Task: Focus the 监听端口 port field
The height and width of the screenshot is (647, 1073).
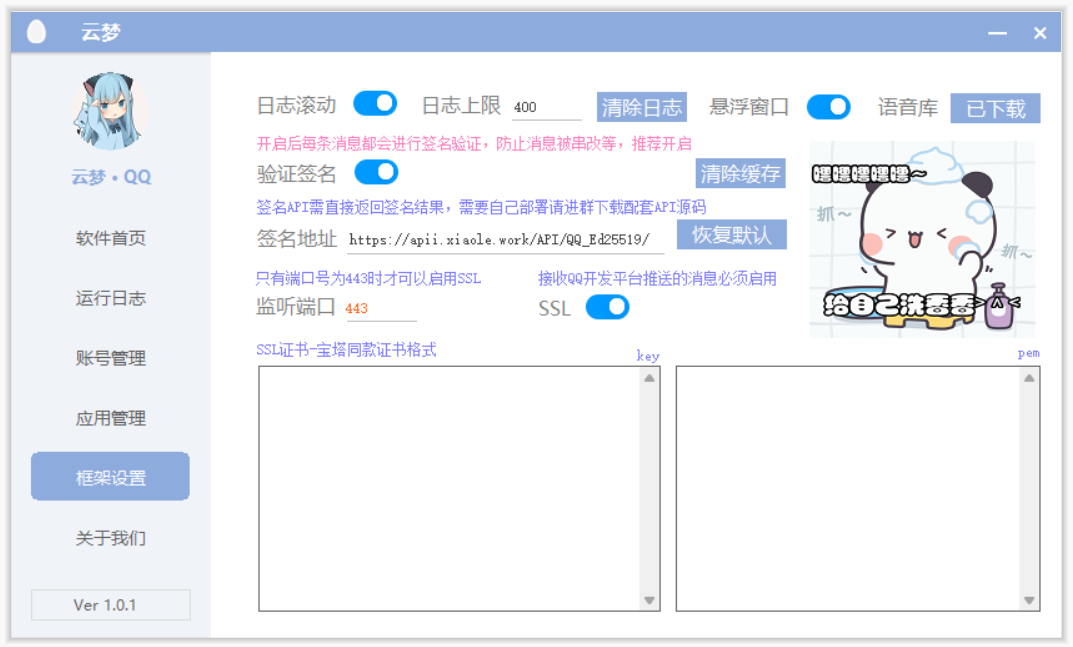Action: (380, 309)
